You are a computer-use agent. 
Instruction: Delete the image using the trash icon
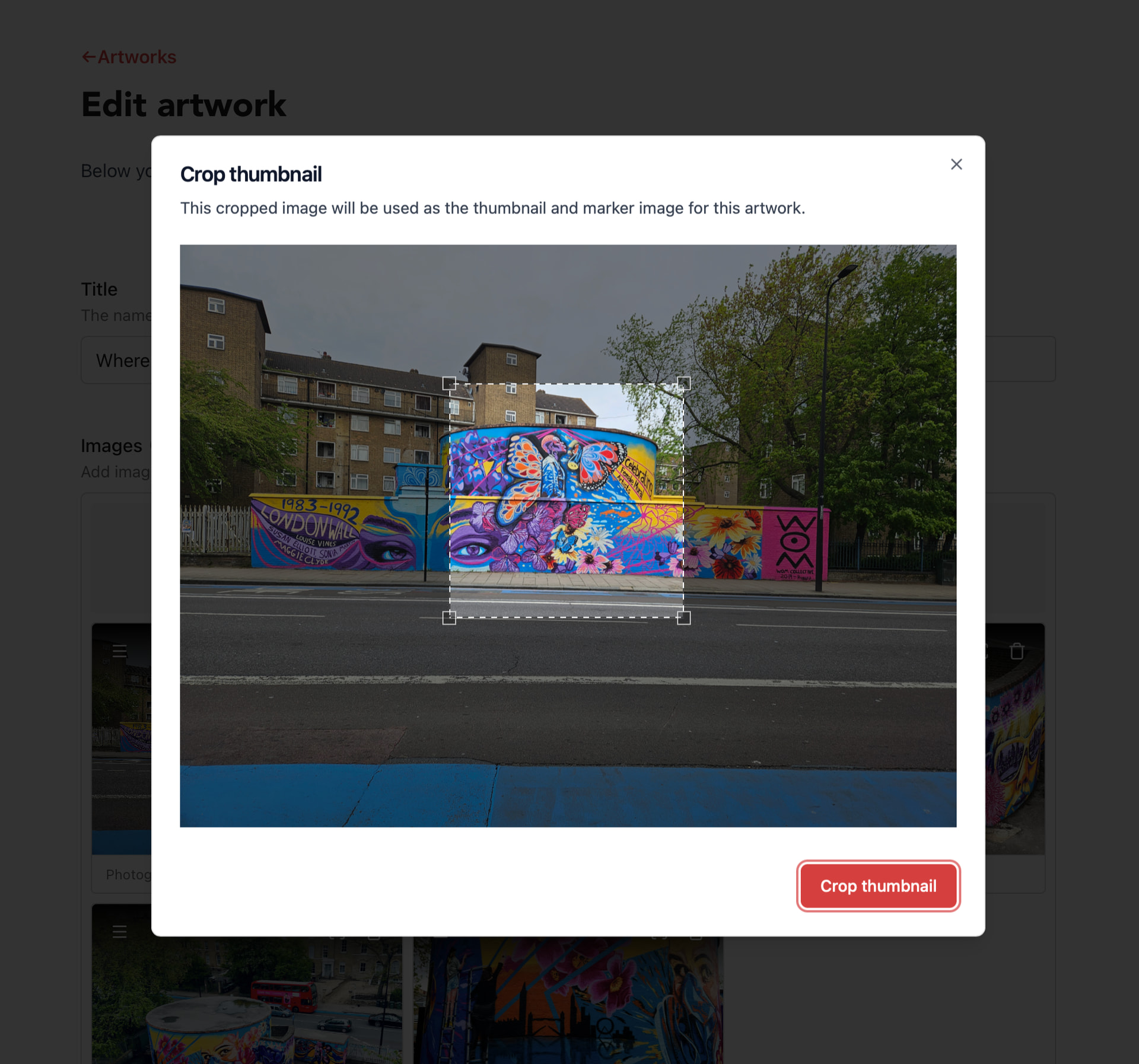1017,651
